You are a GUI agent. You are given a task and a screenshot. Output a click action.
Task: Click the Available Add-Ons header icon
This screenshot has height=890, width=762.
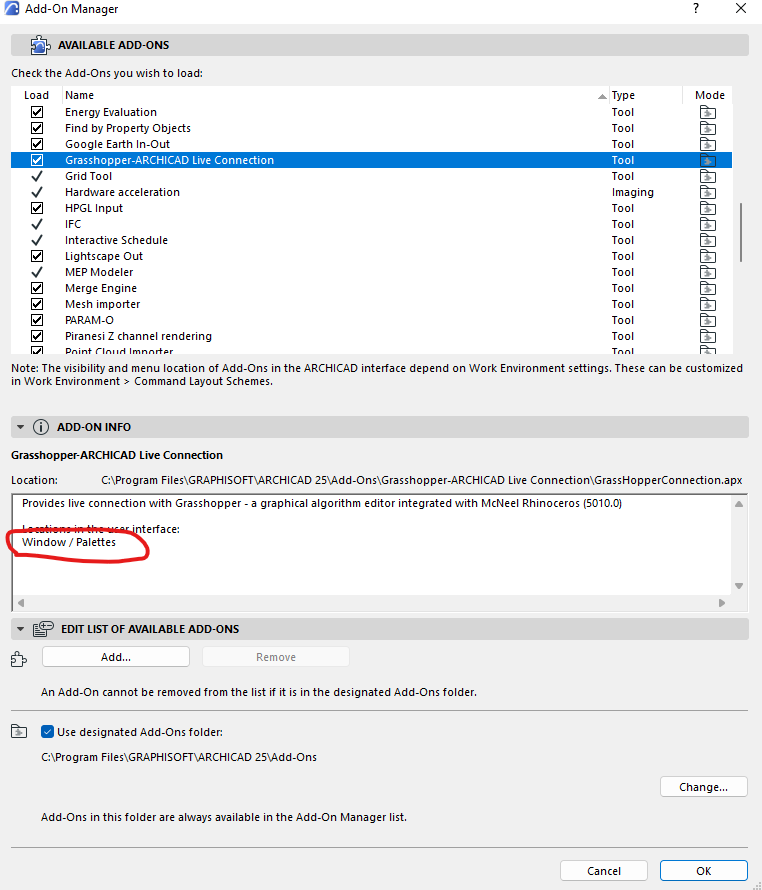coord(40,45)
